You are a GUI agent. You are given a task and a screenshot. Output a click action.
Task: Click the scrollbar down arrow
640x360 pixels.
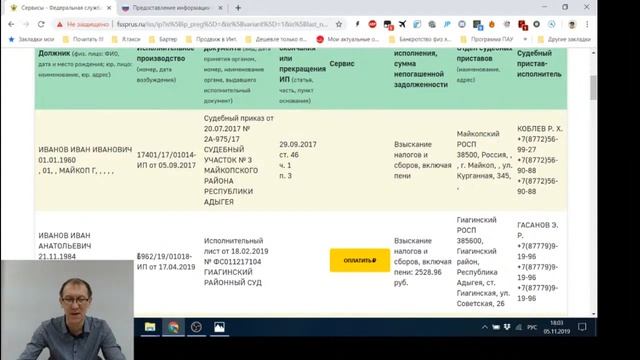[593, 314]
